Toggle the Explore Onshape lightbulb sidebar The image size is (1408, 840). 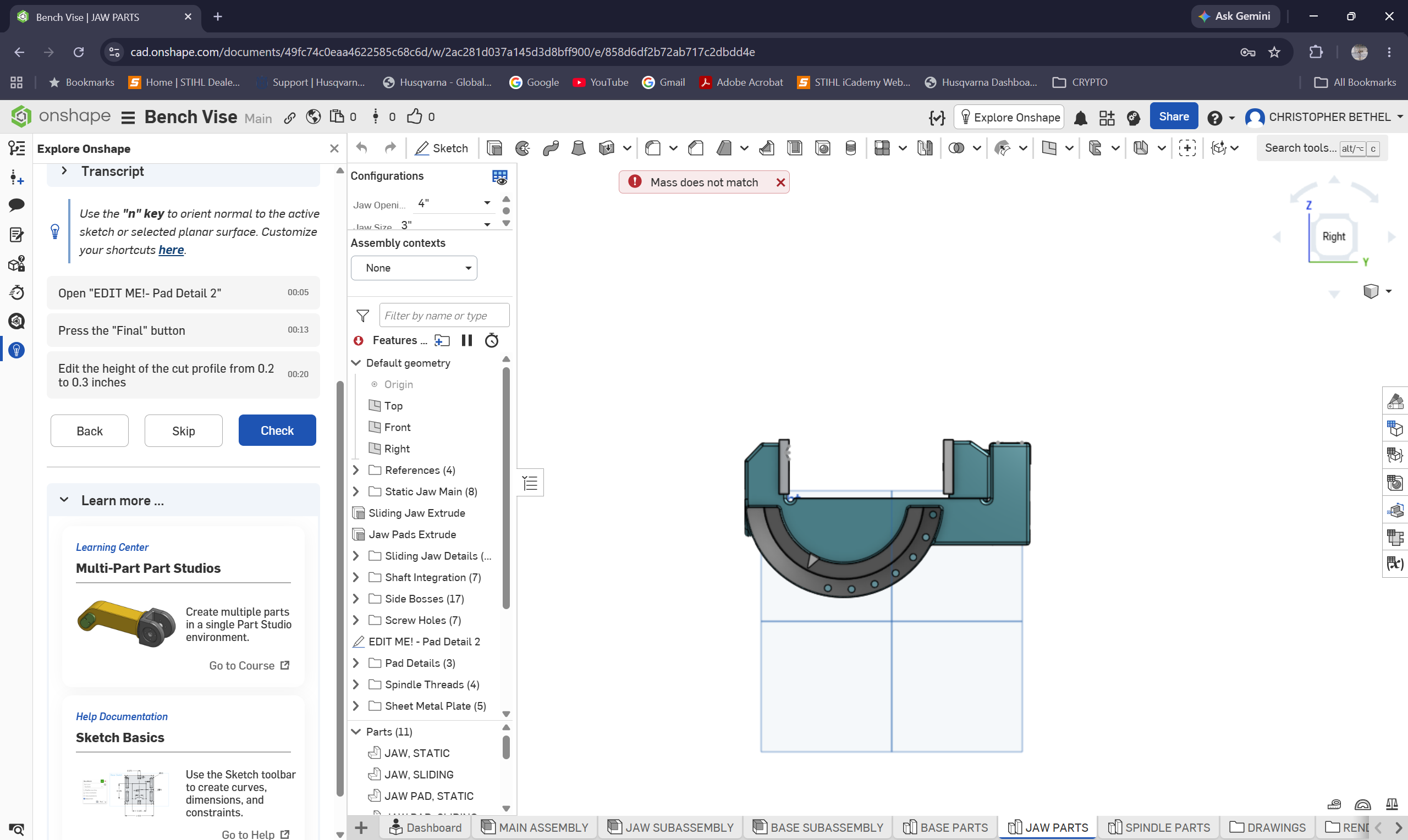[16, 350]
